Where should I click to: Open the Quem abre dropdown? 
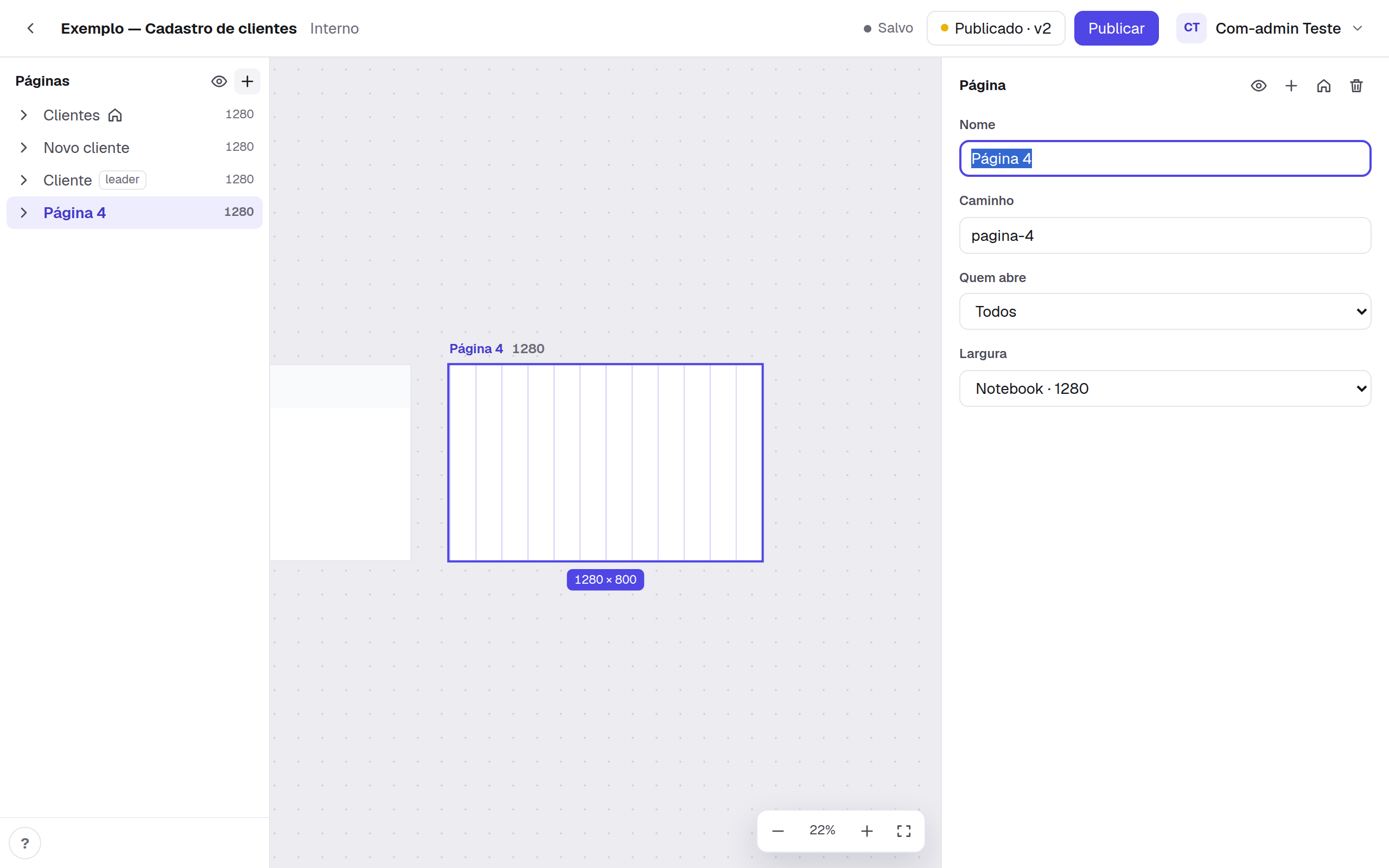click(1164, 312)
